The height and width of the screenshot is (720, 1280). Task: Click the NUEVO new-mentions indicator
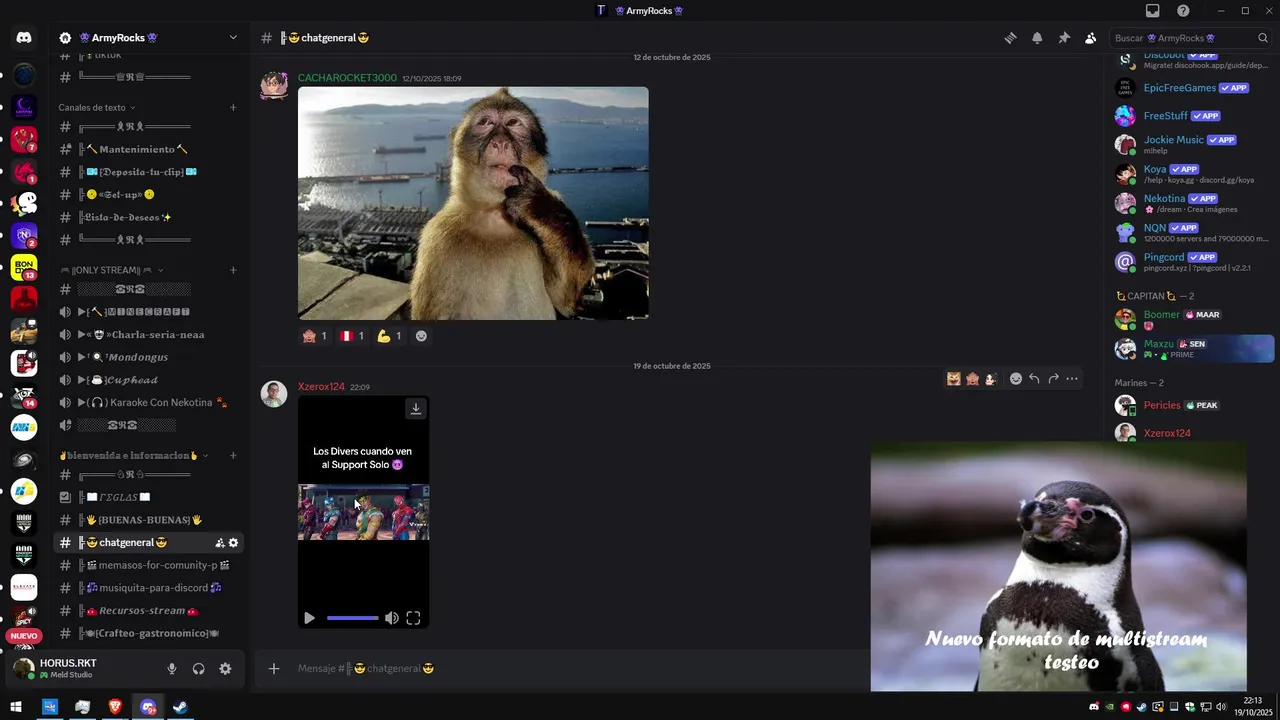pos(24,636)
